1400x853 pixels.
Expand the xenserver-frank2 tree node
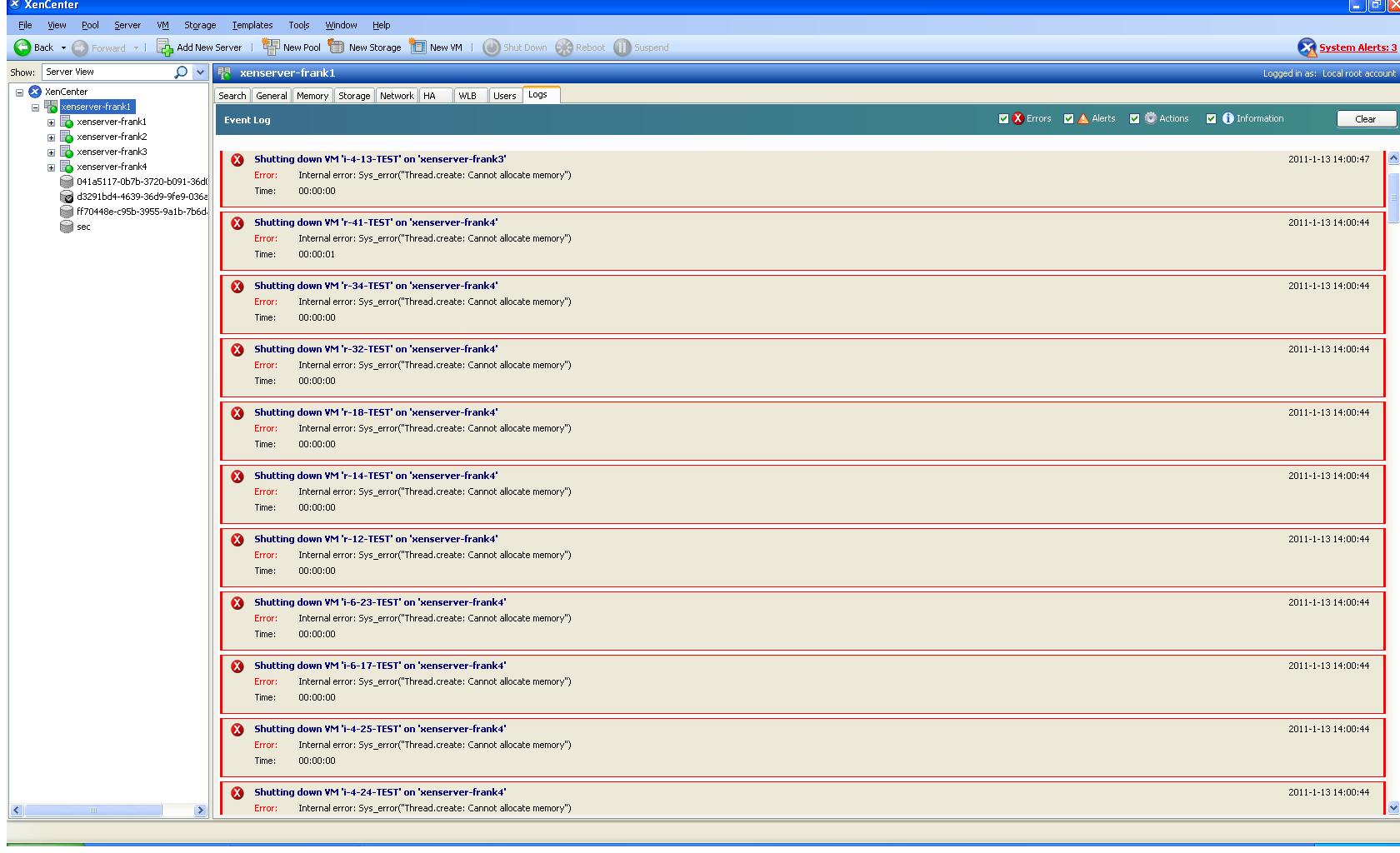click(x=51, y=137)
